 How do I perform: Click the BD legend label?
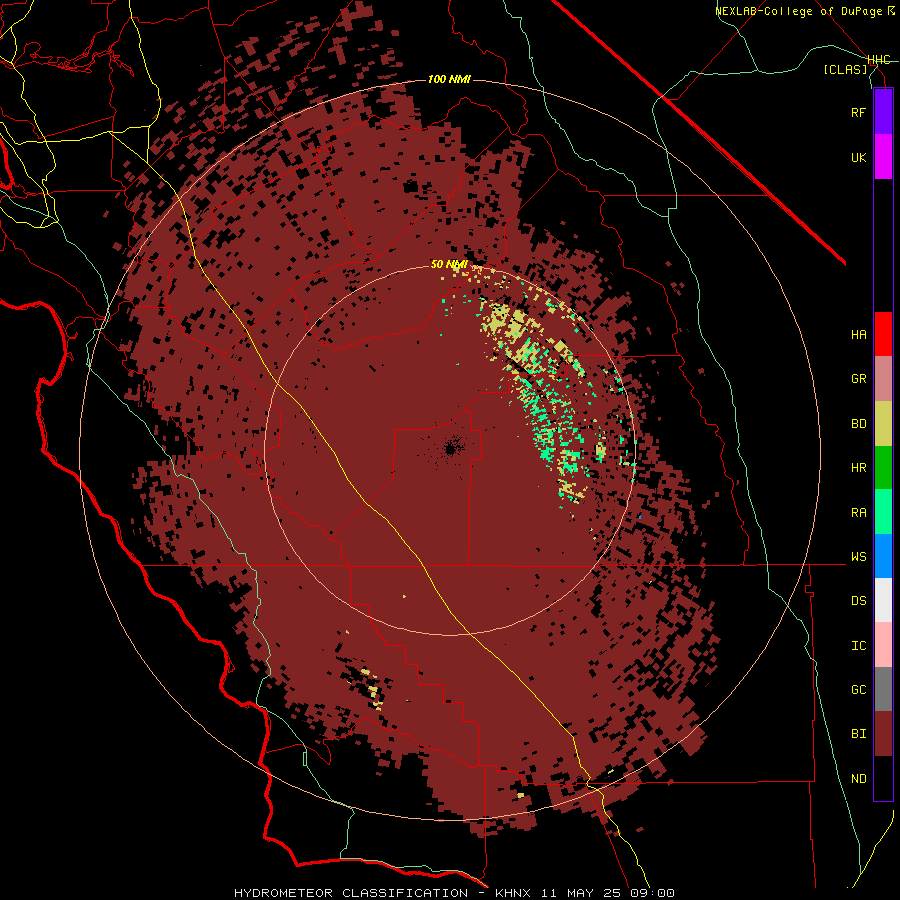[x=859, y=424]
